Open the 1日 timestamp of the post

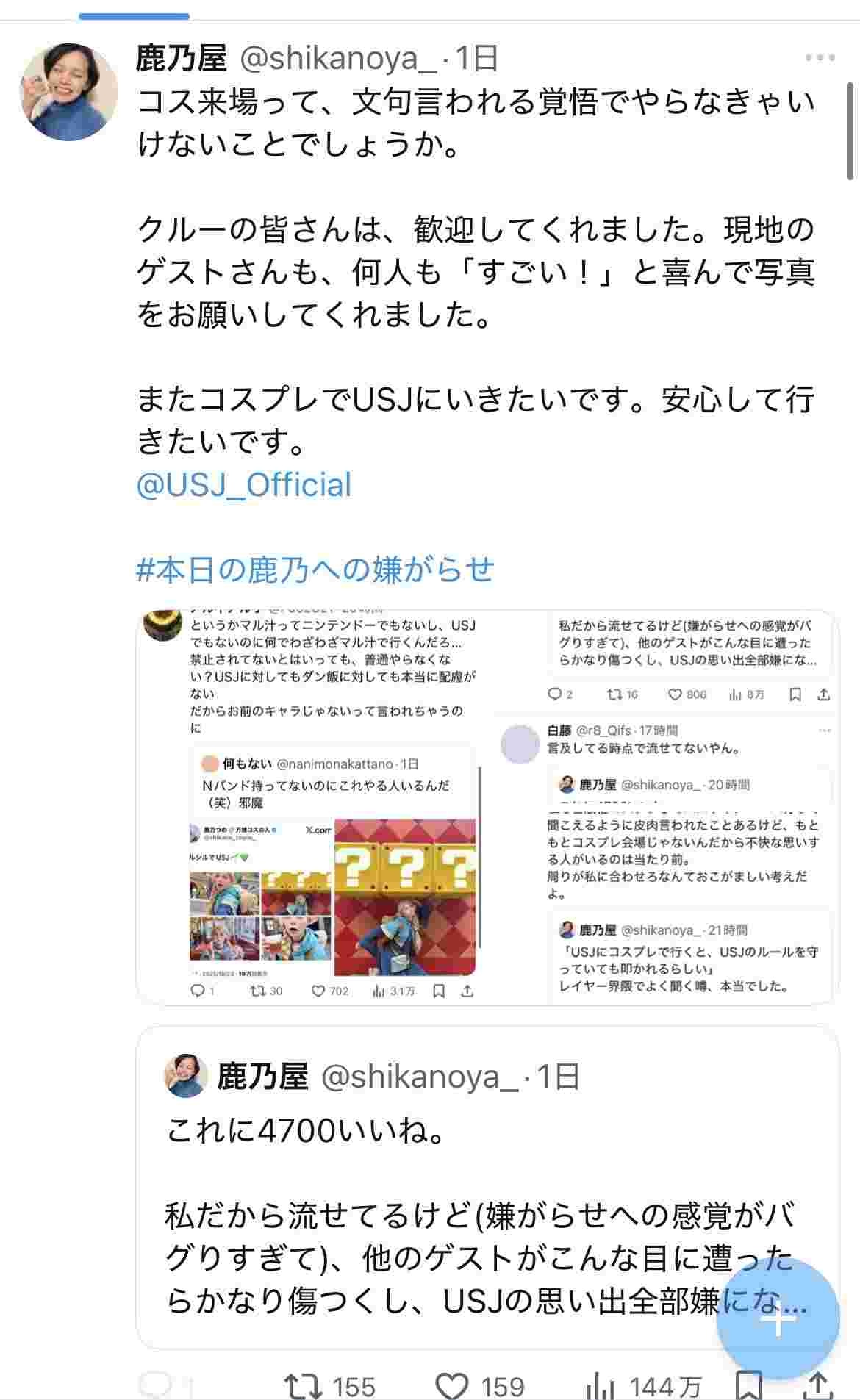coord(476,58)
